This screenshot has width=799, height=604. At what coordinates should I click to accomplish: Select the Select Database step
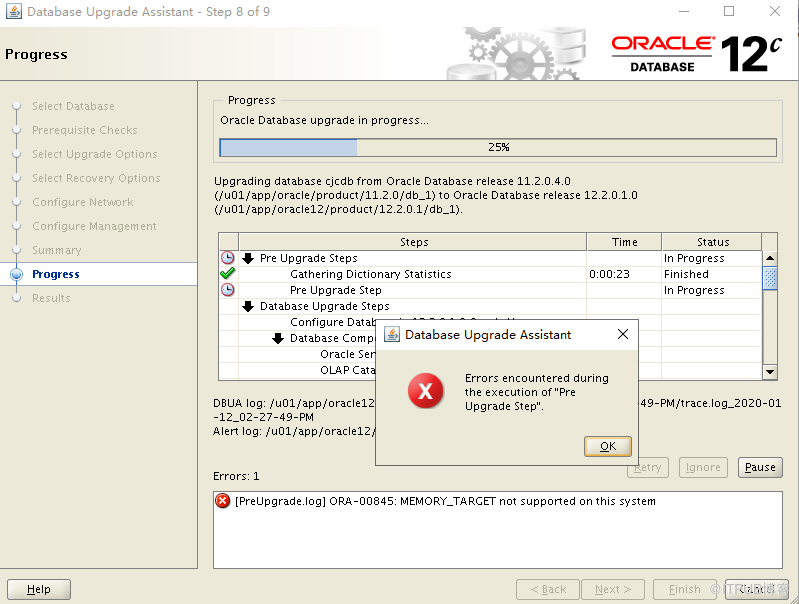coord(73,106)
